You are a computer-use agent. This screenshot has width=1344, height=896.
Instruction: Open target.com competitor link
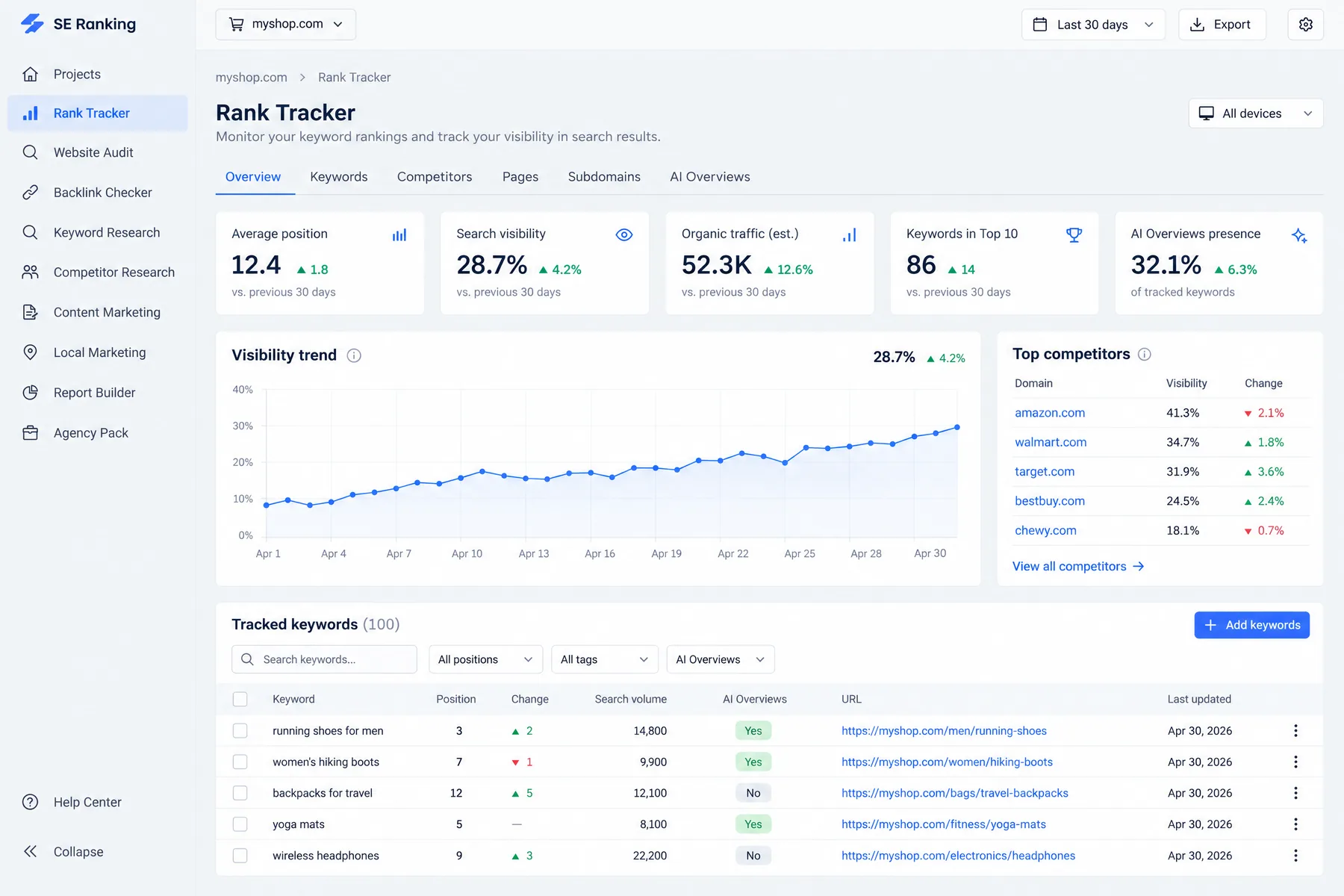(x=1045, y=472)
